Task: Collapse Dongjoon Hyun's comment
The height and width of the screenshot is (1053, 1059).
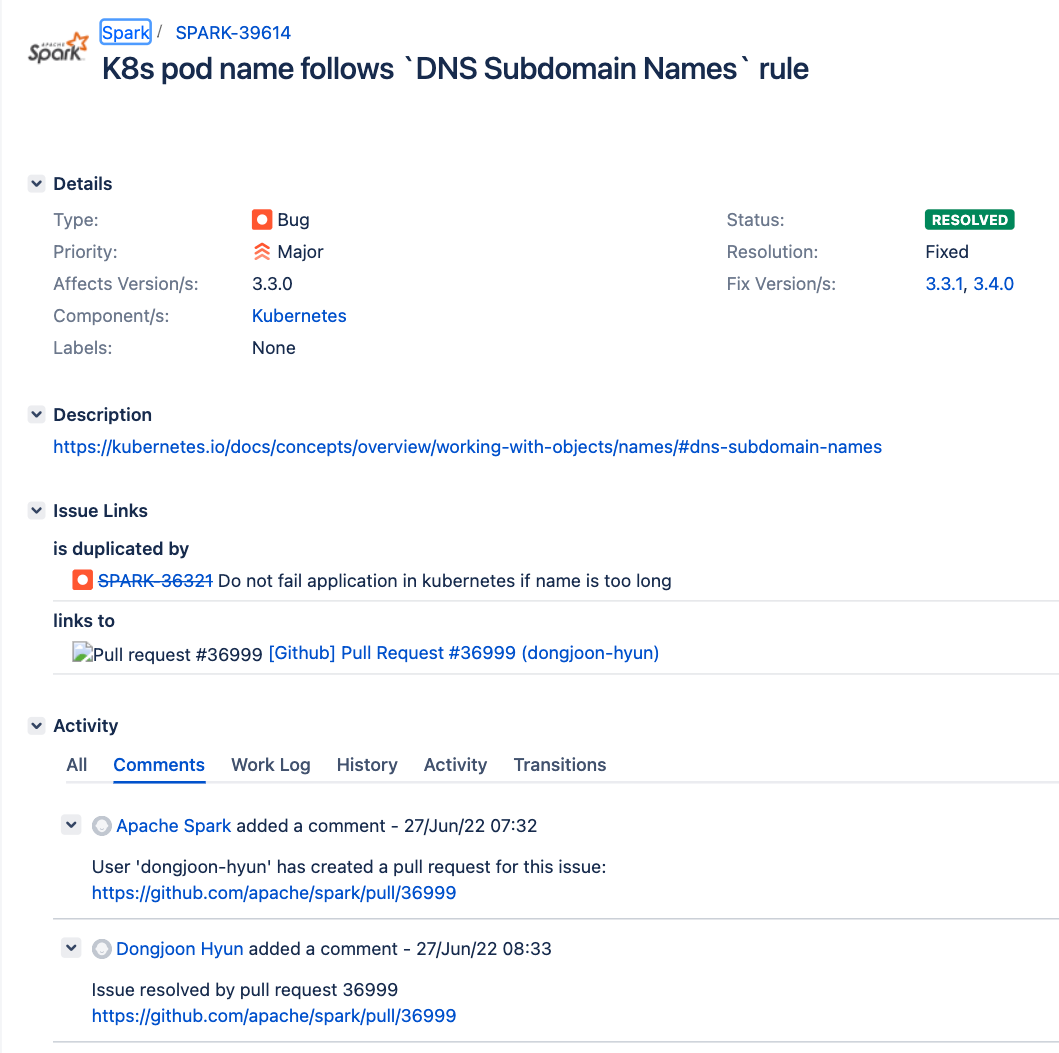Action: click(x=70, y=947)
